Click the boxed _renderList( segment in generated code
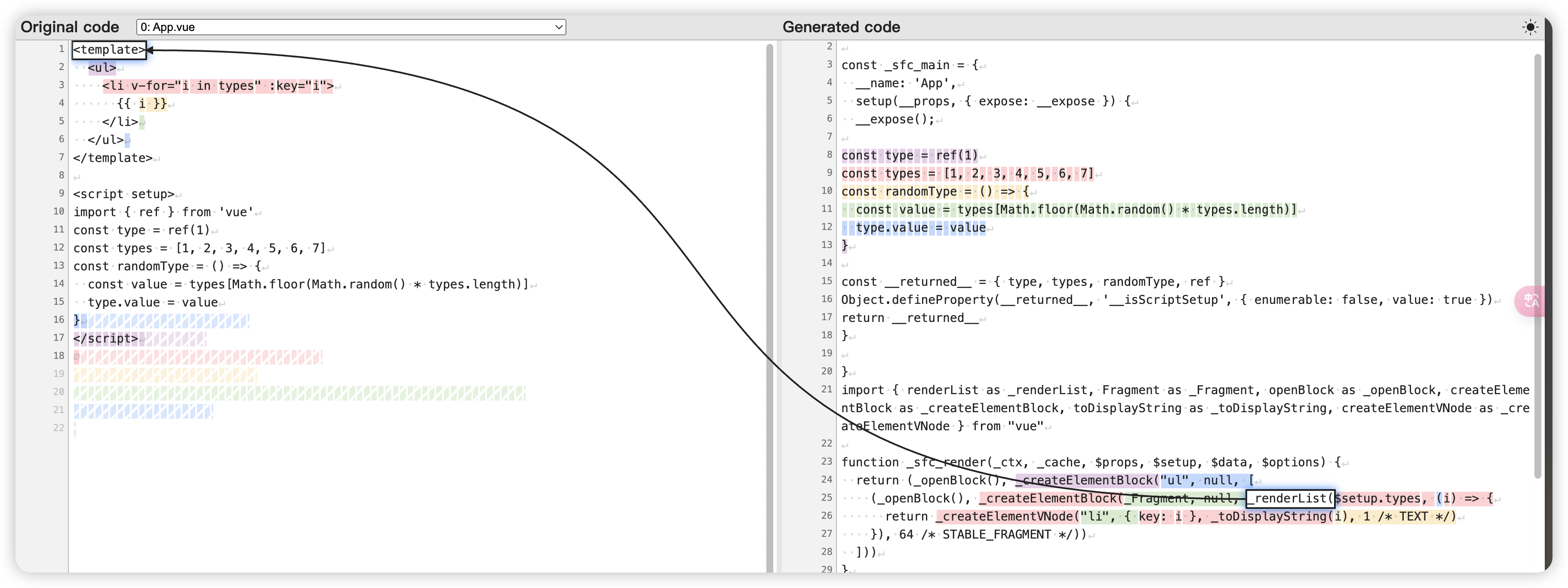 tap(1290, 499)
